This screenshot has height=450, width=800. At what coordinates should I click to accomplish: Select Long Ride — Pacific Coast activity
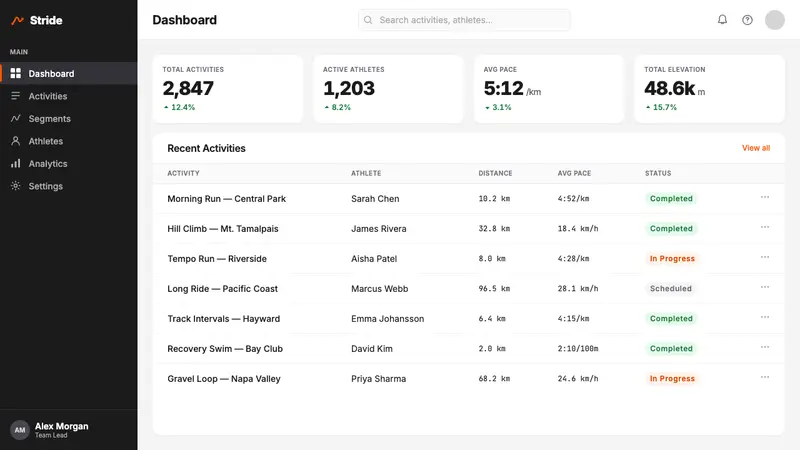222,289
